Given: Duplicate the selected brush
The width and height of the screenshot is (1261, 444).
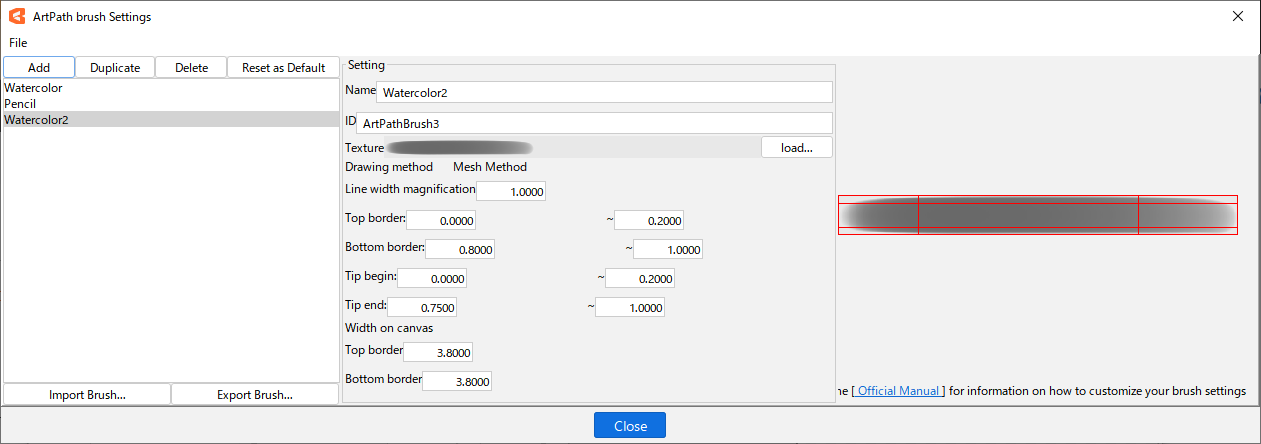Looking at the screenshot, I should point(115,68).
